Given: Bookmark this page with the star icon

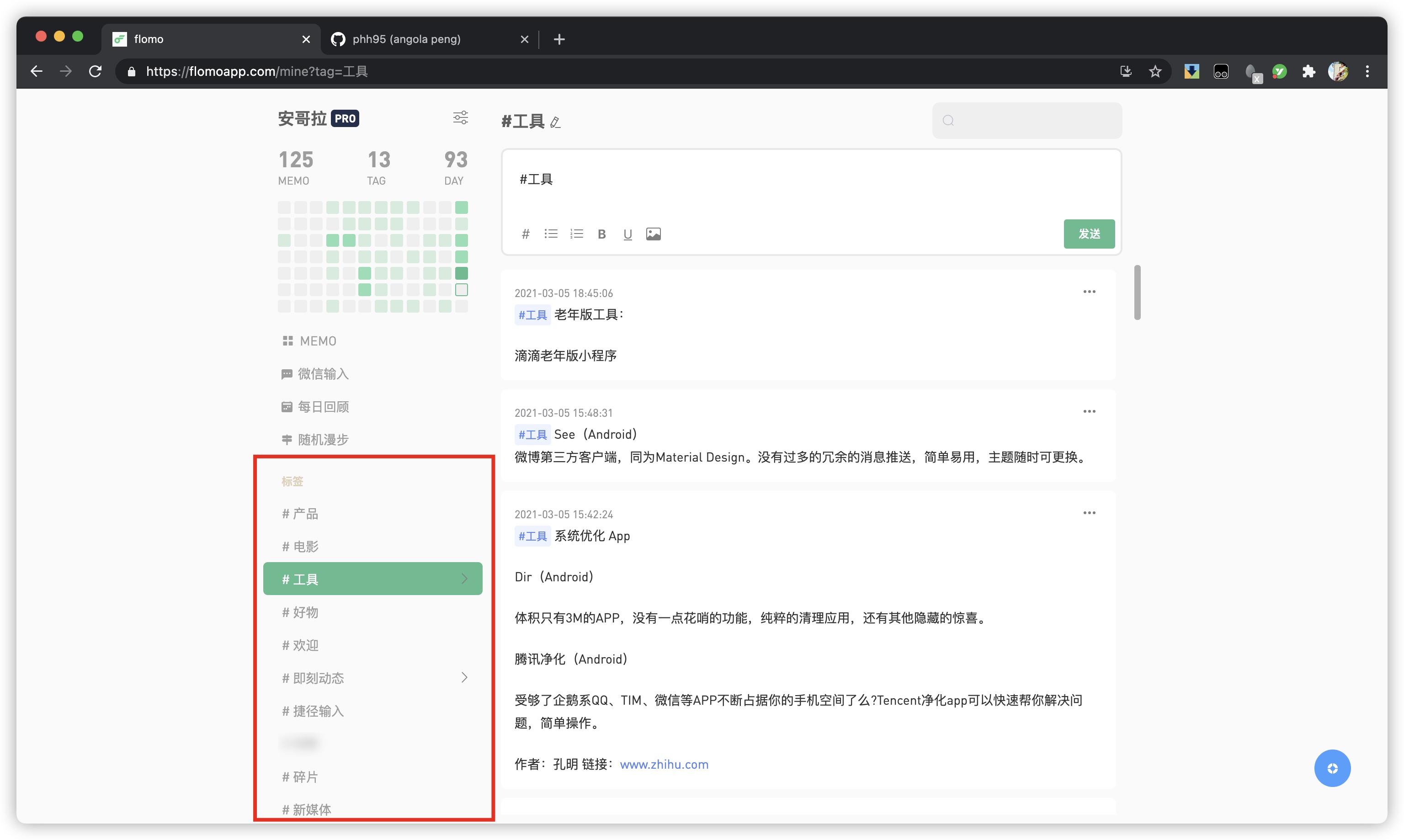Looking at the screenshot, I should 1154,71.
